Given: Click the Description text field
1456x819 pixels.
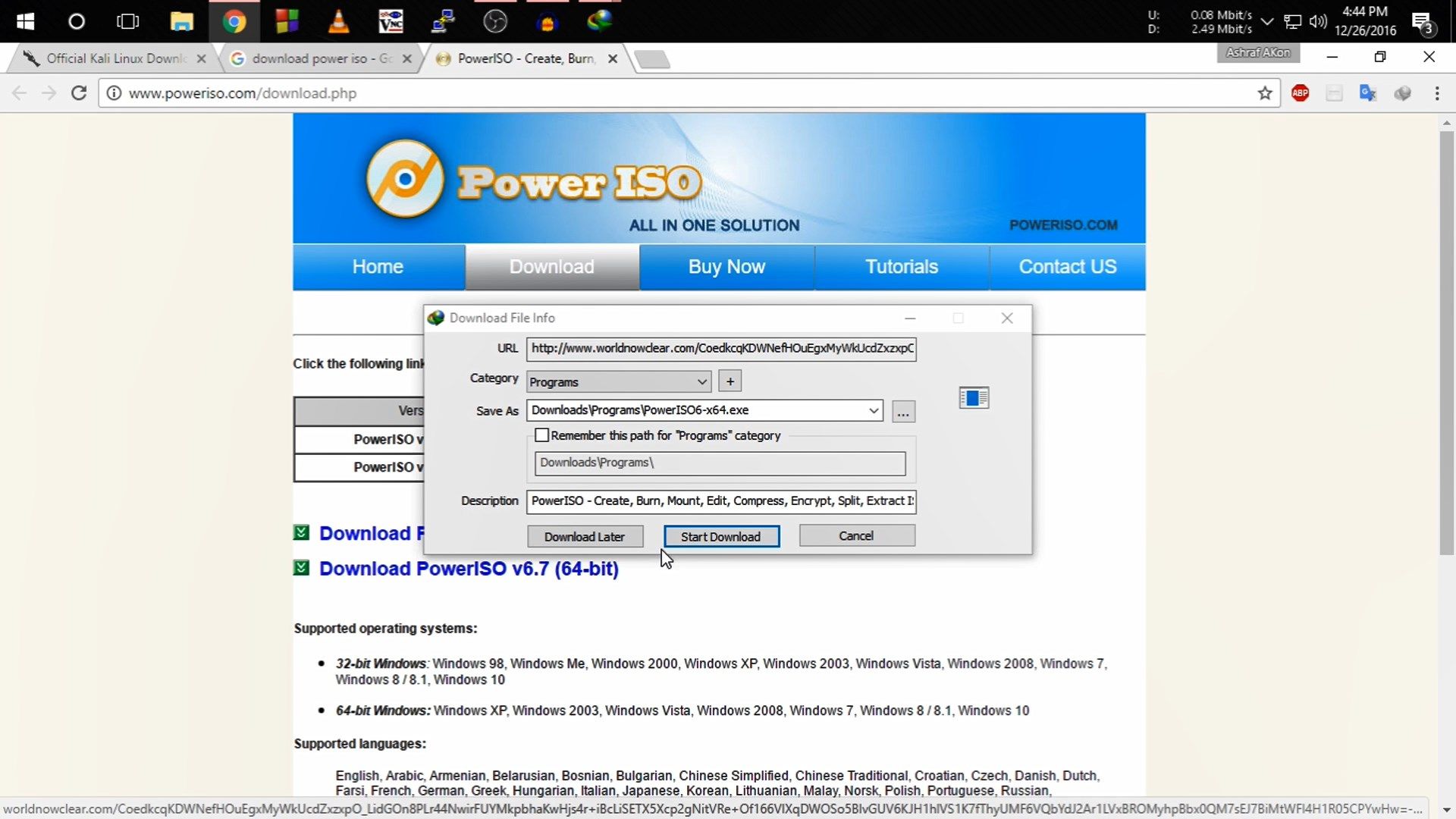Looking at the screenshot, I should point(721,501).
